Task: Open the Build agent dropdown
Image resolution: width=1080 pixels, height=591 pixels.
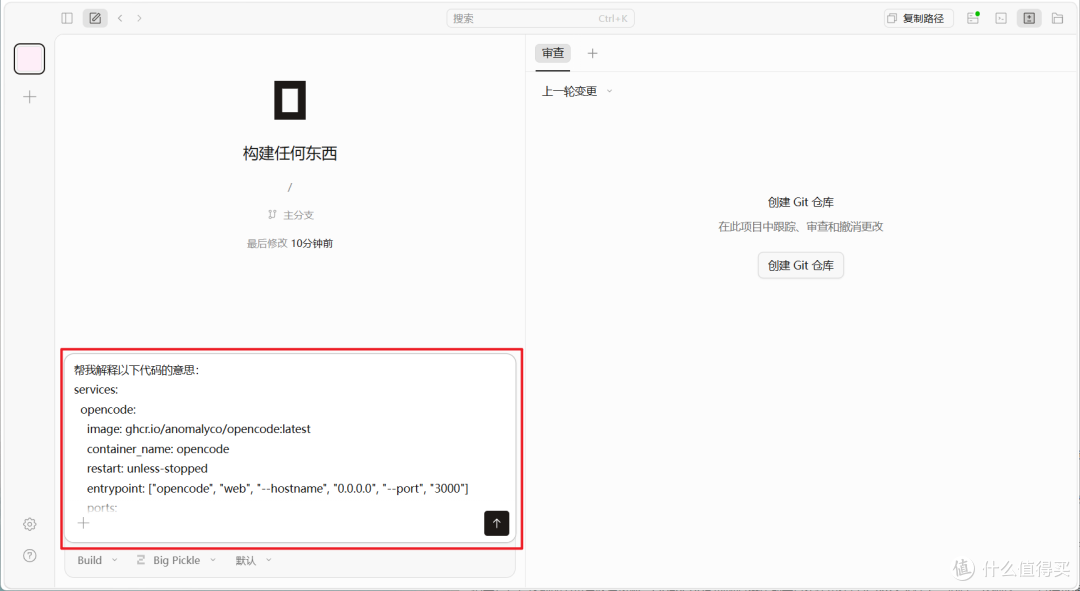Action: (97, 560)
